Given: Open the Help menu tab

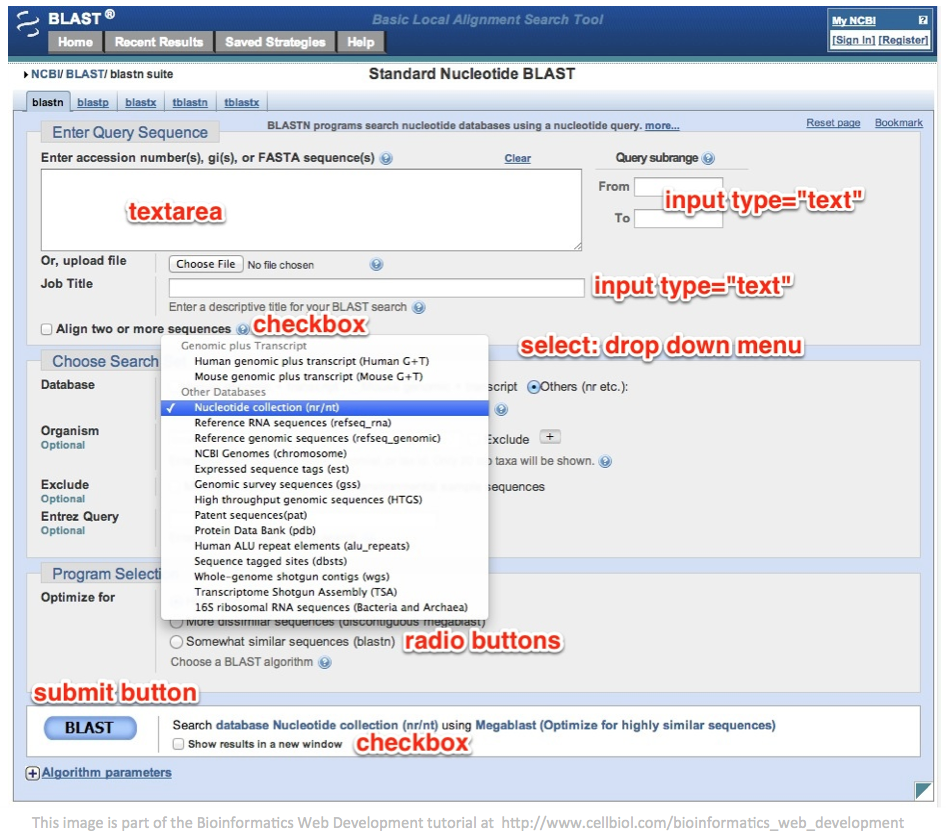Looking at the screenshot, I should pyautogui.click(x=361, y=42).
